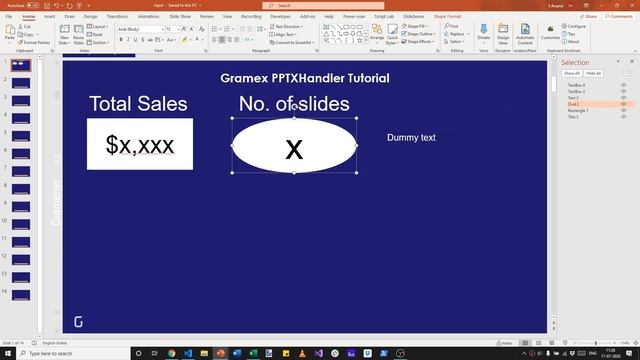
Task: Open the font color picker
Action: [197, 40]
